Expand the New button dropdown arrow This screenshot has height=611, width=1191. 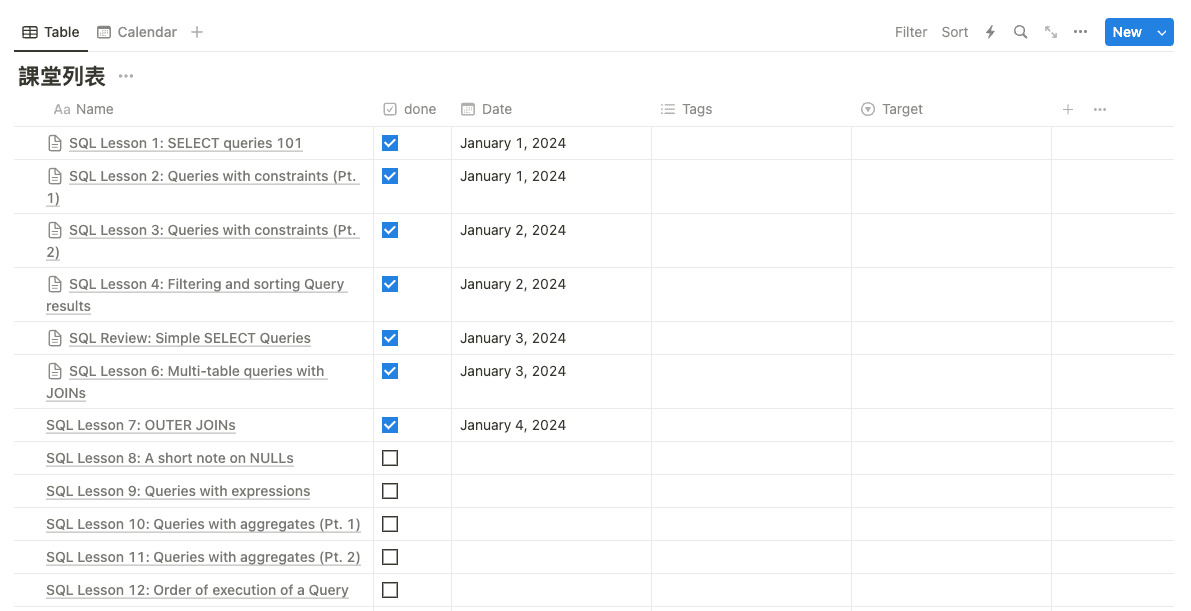pos(1161,32)
